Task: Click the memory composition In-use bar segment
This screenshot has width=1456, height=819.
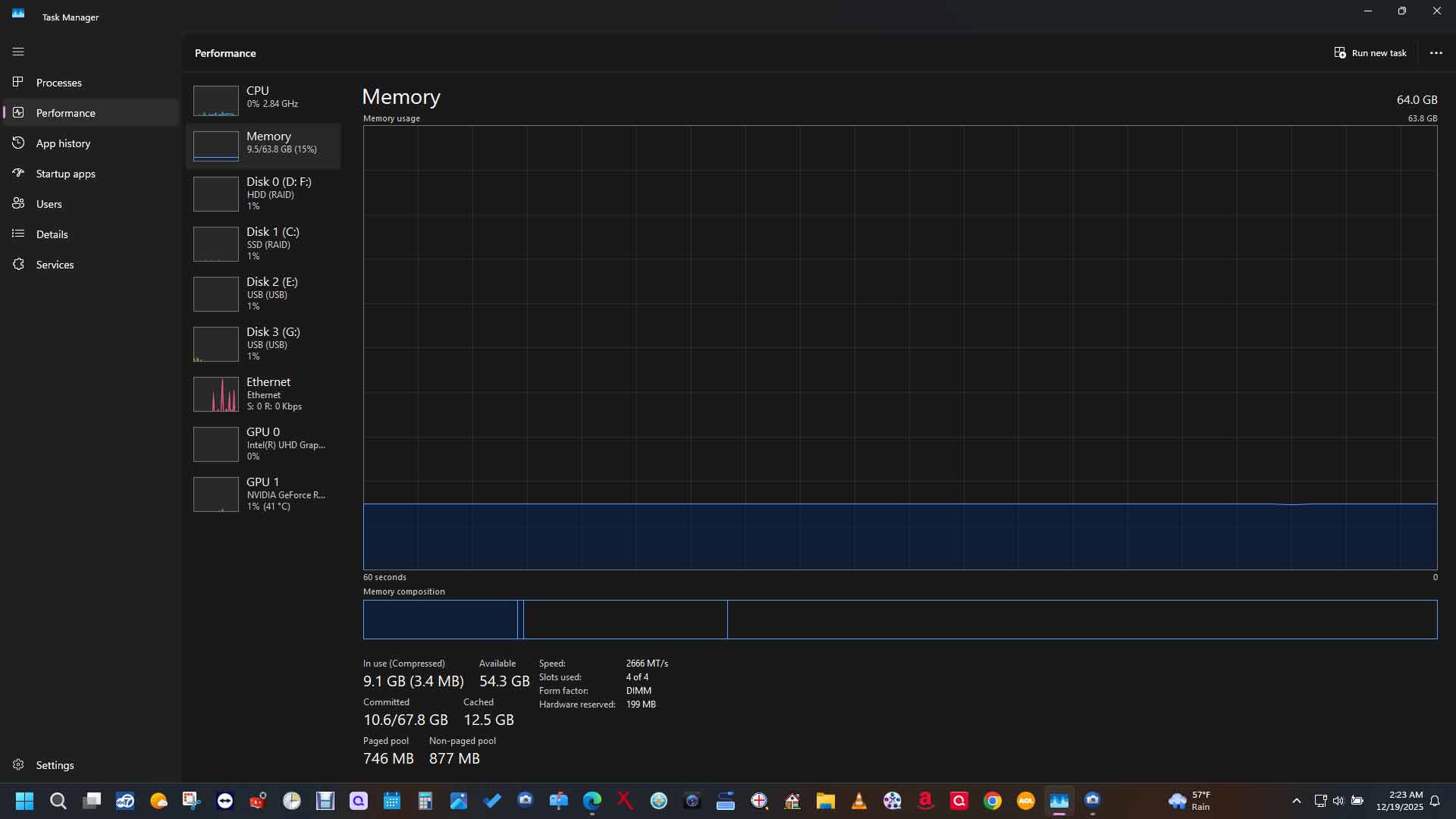Action: click(440, 620)
